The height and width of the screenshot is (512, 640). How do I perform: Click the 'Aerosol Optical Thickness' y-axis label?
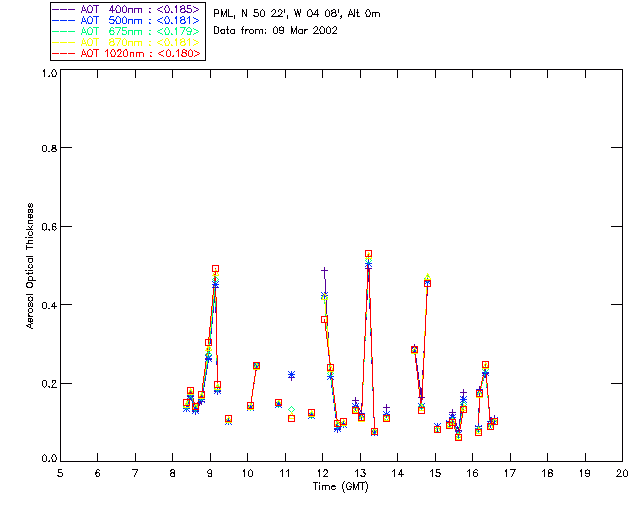point(31,266)
